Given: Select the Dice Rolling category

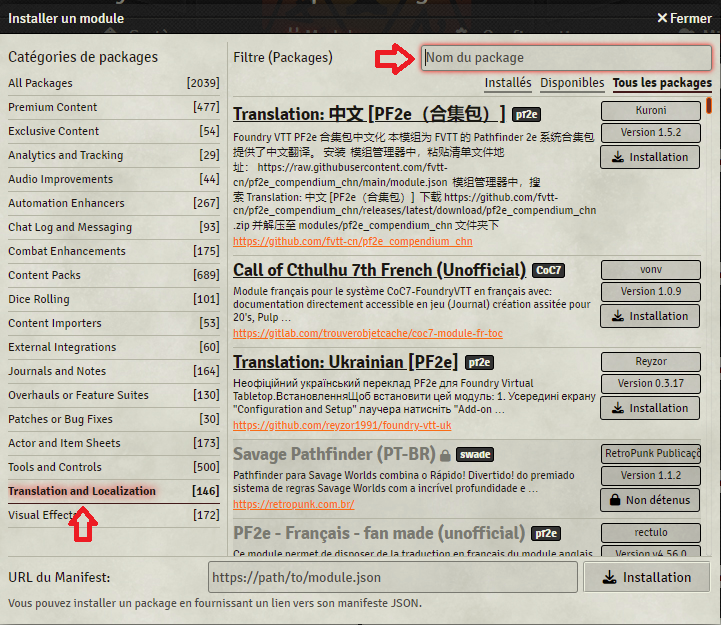Looking at the screenshot, I should click(39, 299).
